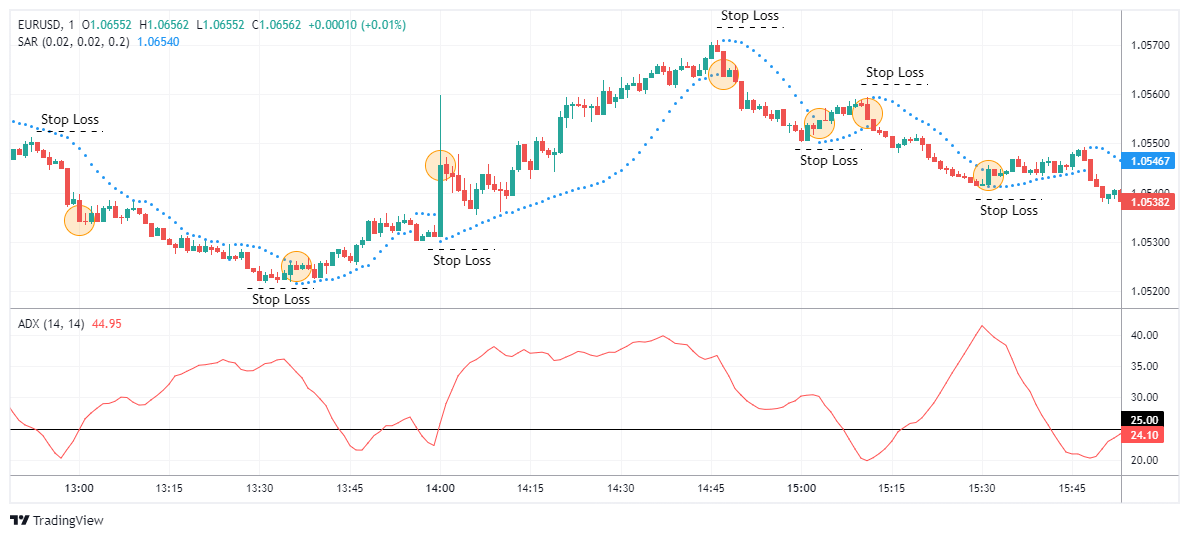Viewport: 1189px width, 538px height.
Task: Click the SAR value 1.06540
Action: click(x=157, y=42)
